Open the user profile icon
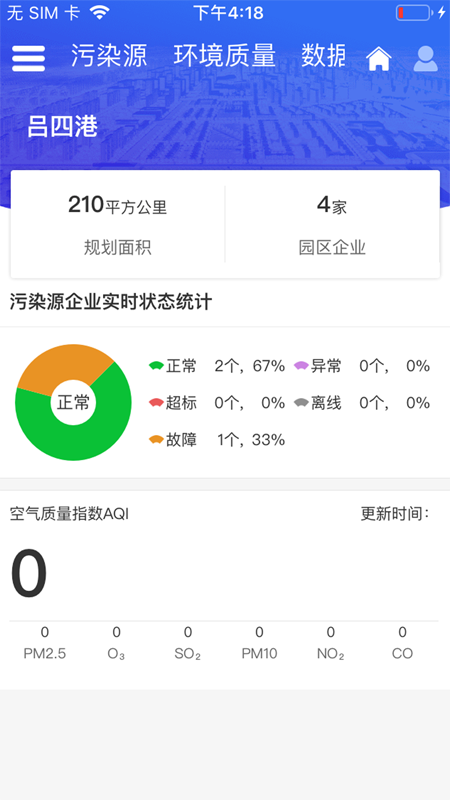The height and width of the screenshot is (800, 450). click(x=426, y=59)
